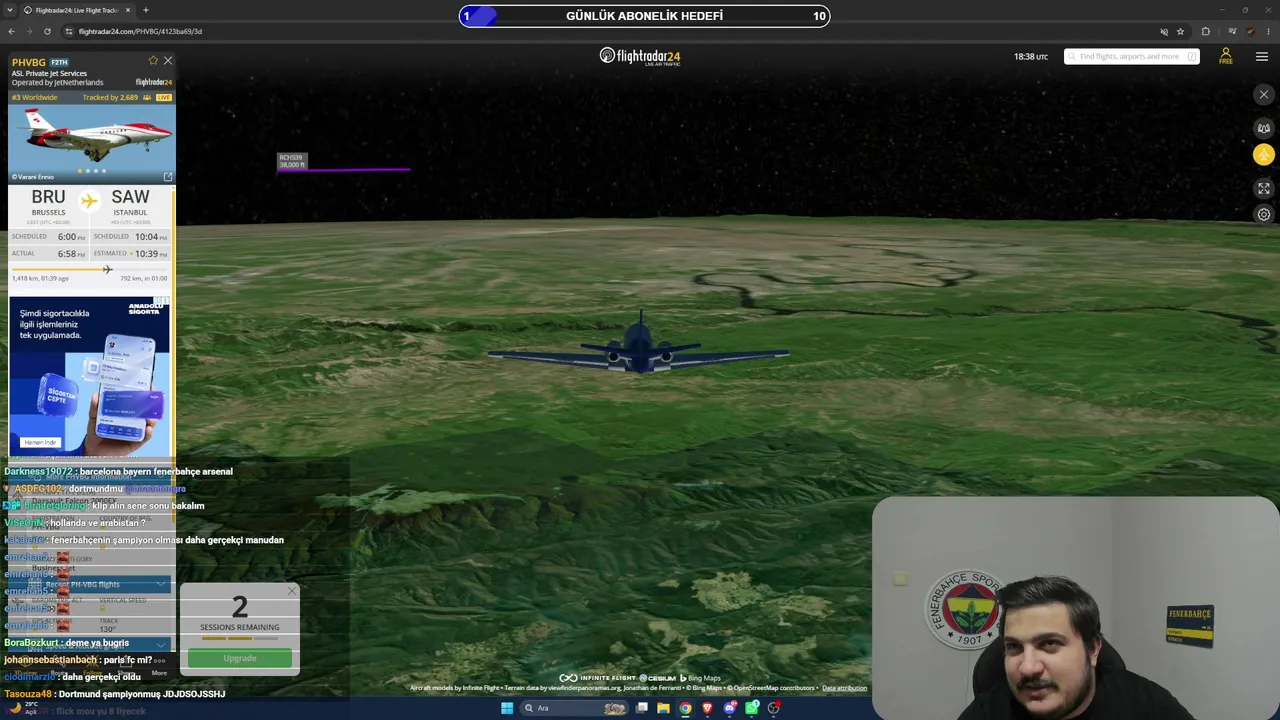The image size is (1280, 720).
Task: Open Discord from the taskbar
Action: point(730,708)
